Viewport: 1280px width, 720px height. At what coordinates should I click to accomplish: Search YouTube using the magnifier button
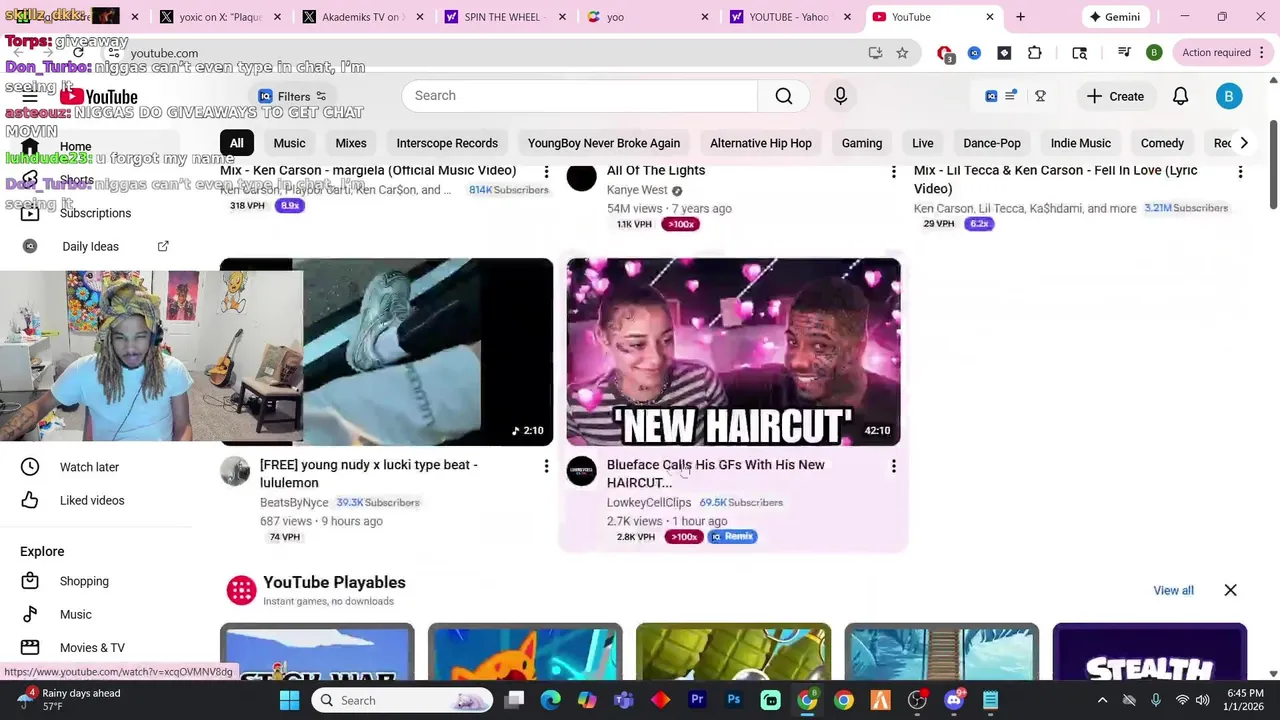pyautogui.click(x=784, y=96)
